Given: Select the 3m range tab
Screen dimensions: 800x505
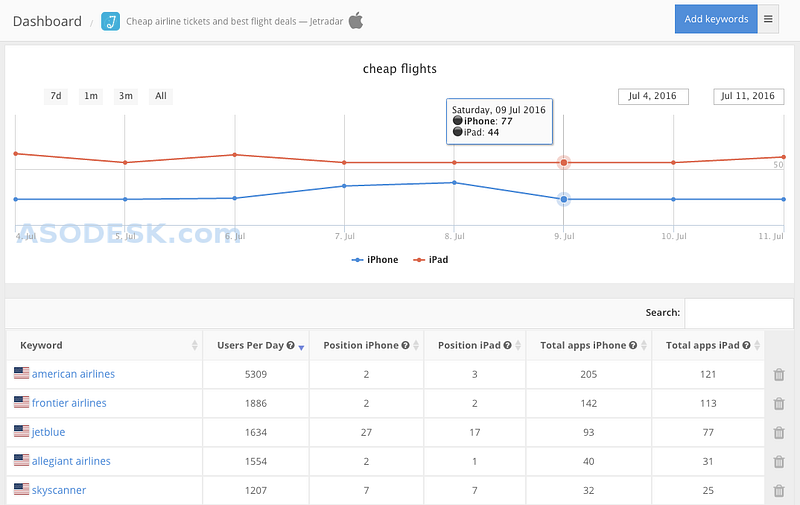Looking at the screenshot, I should coord(126,96).
